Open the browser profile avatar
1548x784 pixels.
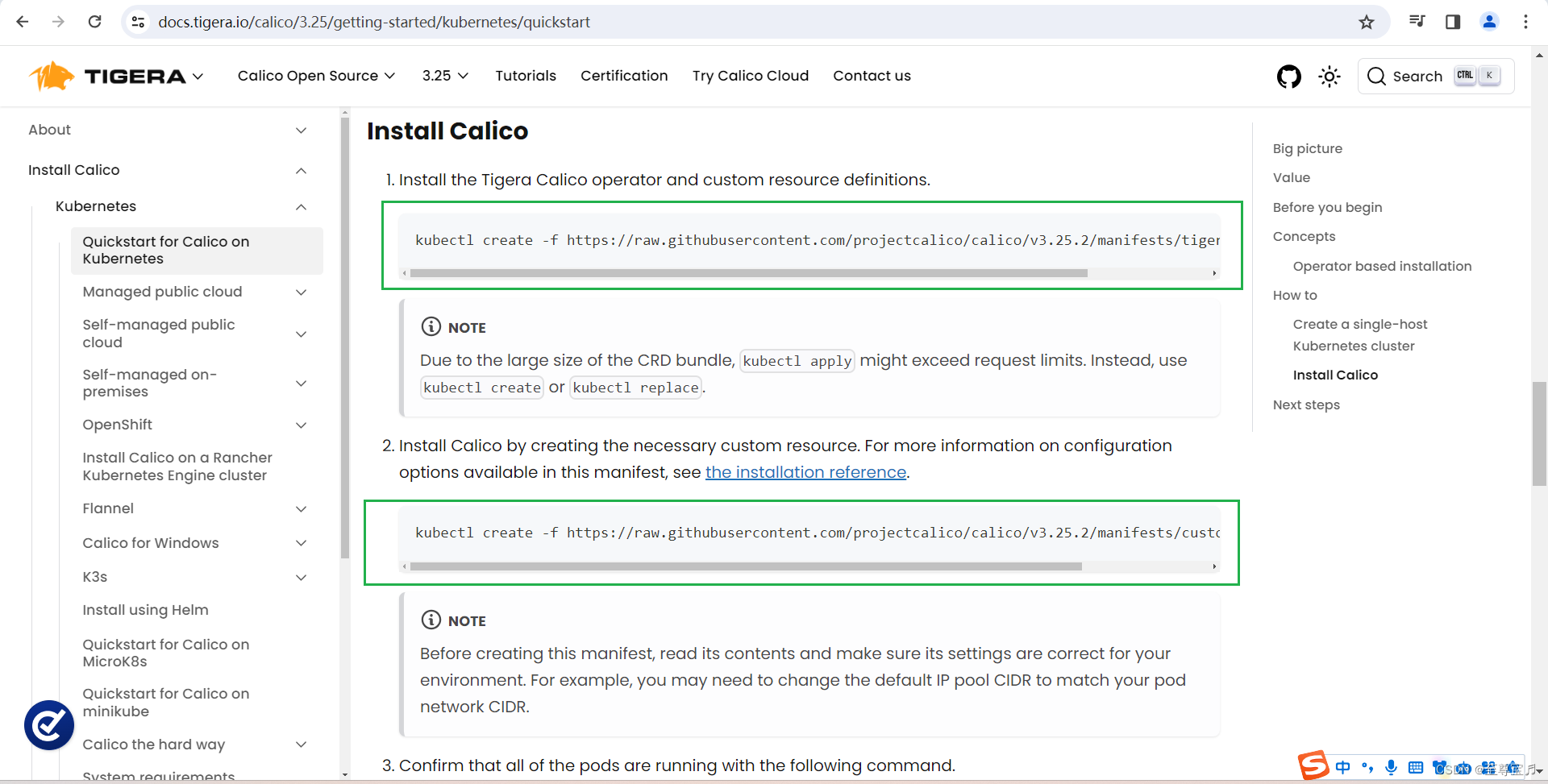pos(1489,22)
